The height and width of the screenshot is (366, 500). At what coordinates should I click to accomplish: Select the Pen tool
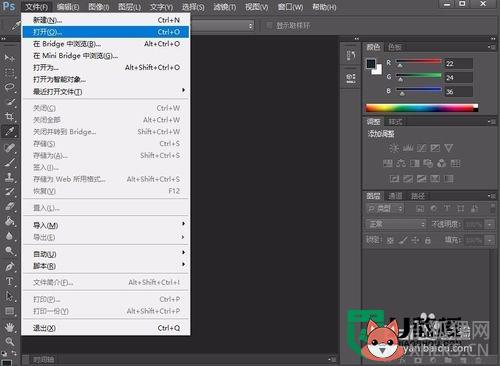pyautogui.click(x=9, y=266)
